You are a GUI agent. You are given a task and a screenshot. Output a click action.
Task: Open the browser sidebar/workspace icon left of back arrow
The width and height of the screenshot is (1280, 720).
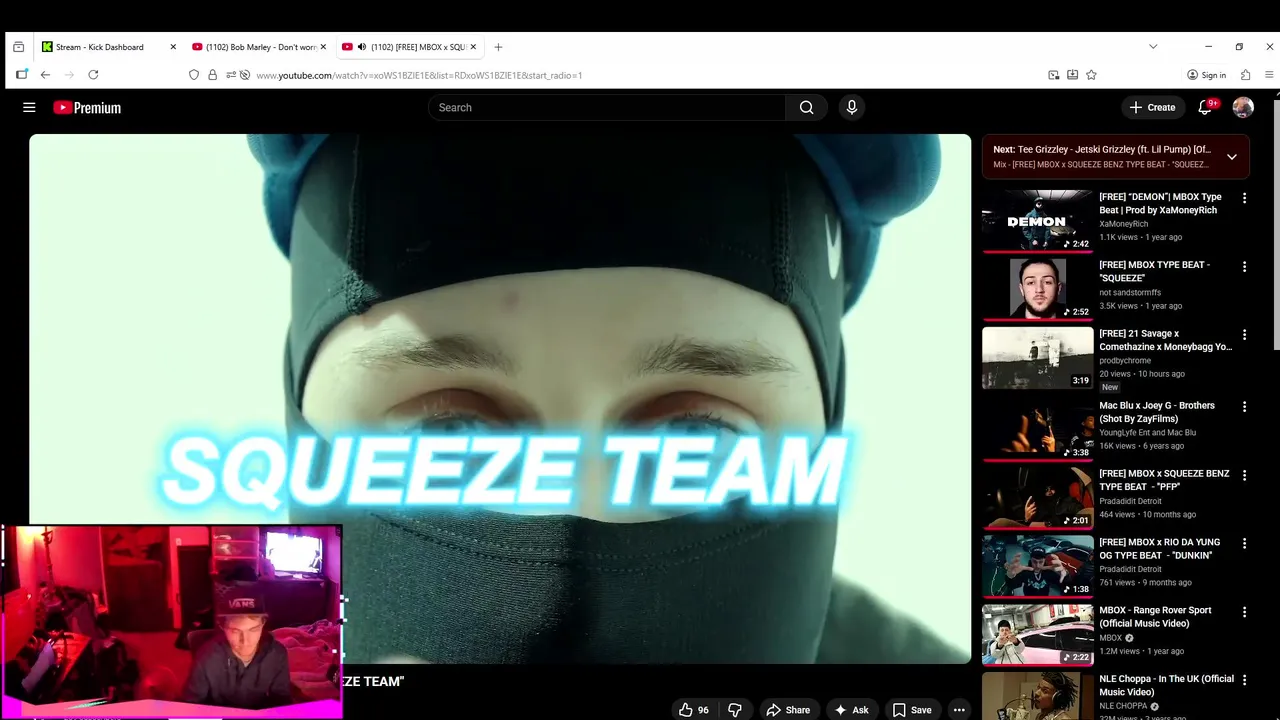21,75
